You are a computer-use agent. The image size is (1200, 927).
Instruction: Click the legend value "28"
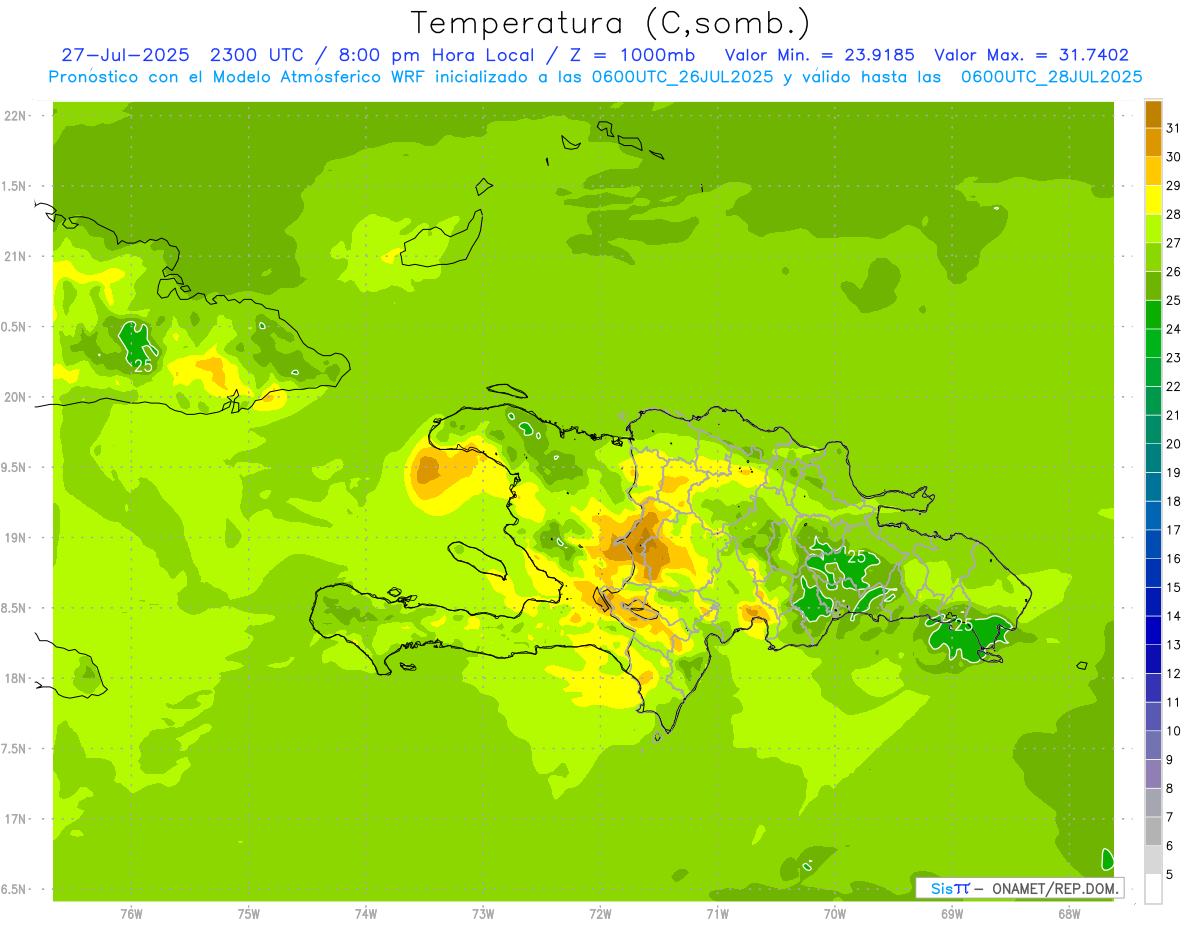point(1173,215)
